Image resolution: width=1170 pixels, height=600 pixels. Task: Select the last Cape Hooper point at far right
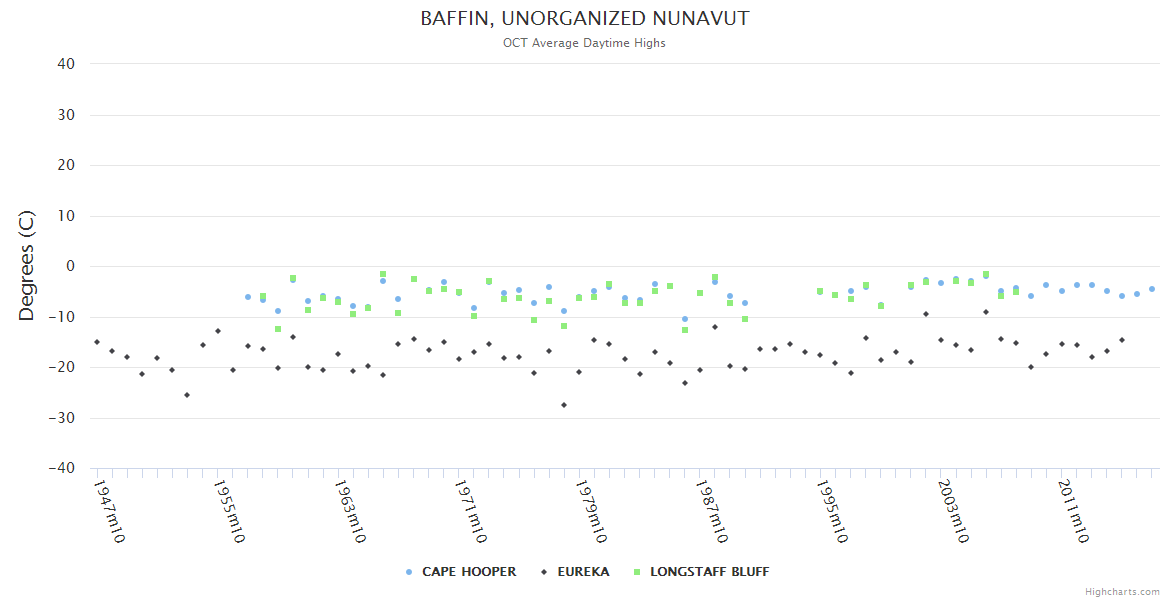(x=1151, y=289)
